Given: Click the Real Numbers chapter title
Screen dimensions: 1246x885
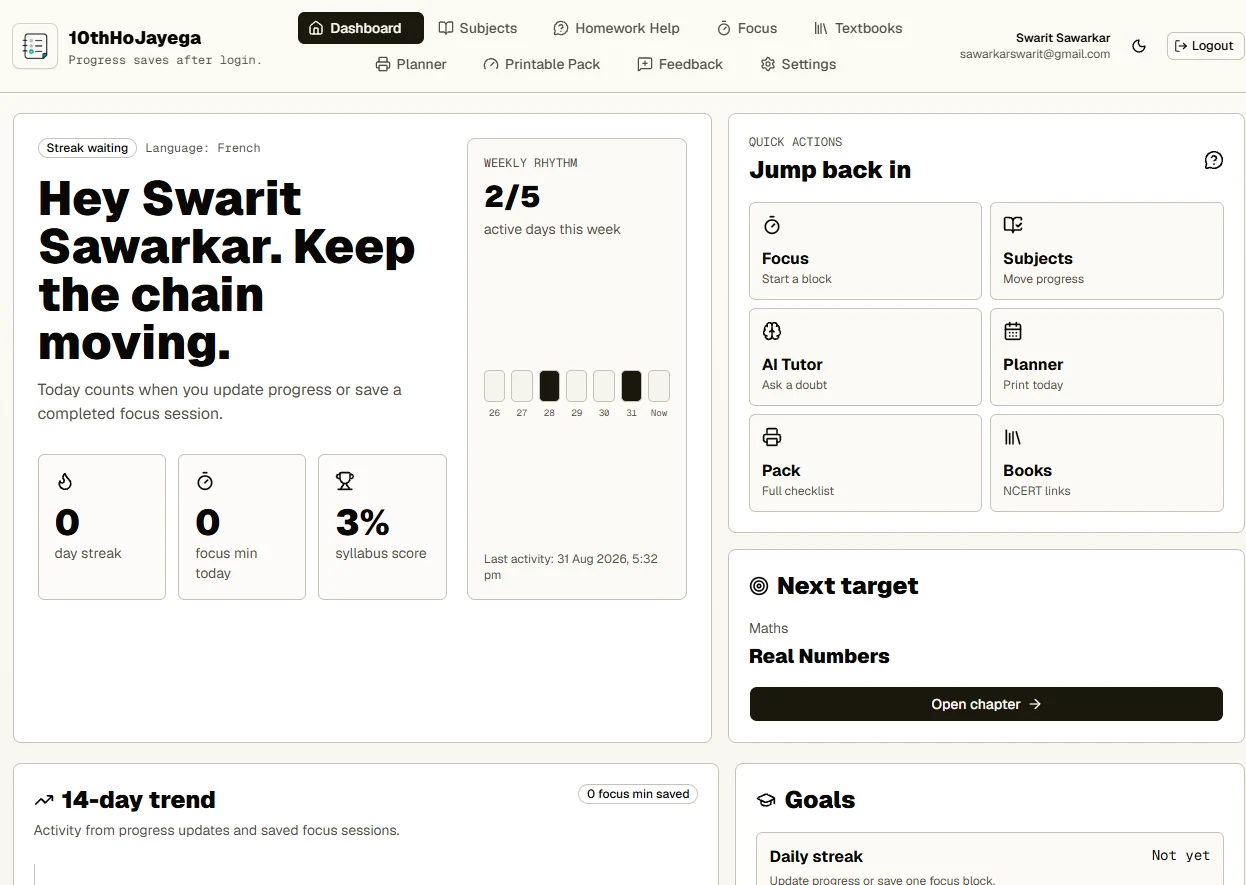Looking at the screenshot, I should pyautogui.click(x=819, y=656).
